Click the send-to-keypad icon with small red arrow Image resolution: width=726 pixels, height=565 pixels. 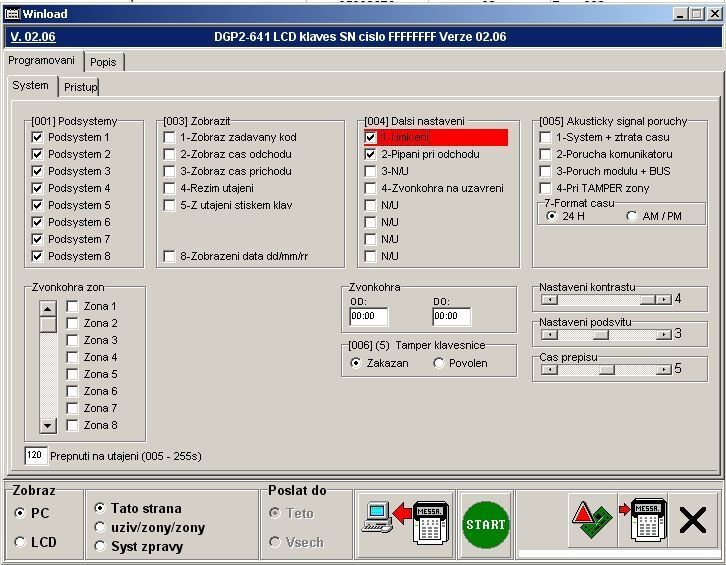click(643, 522)
